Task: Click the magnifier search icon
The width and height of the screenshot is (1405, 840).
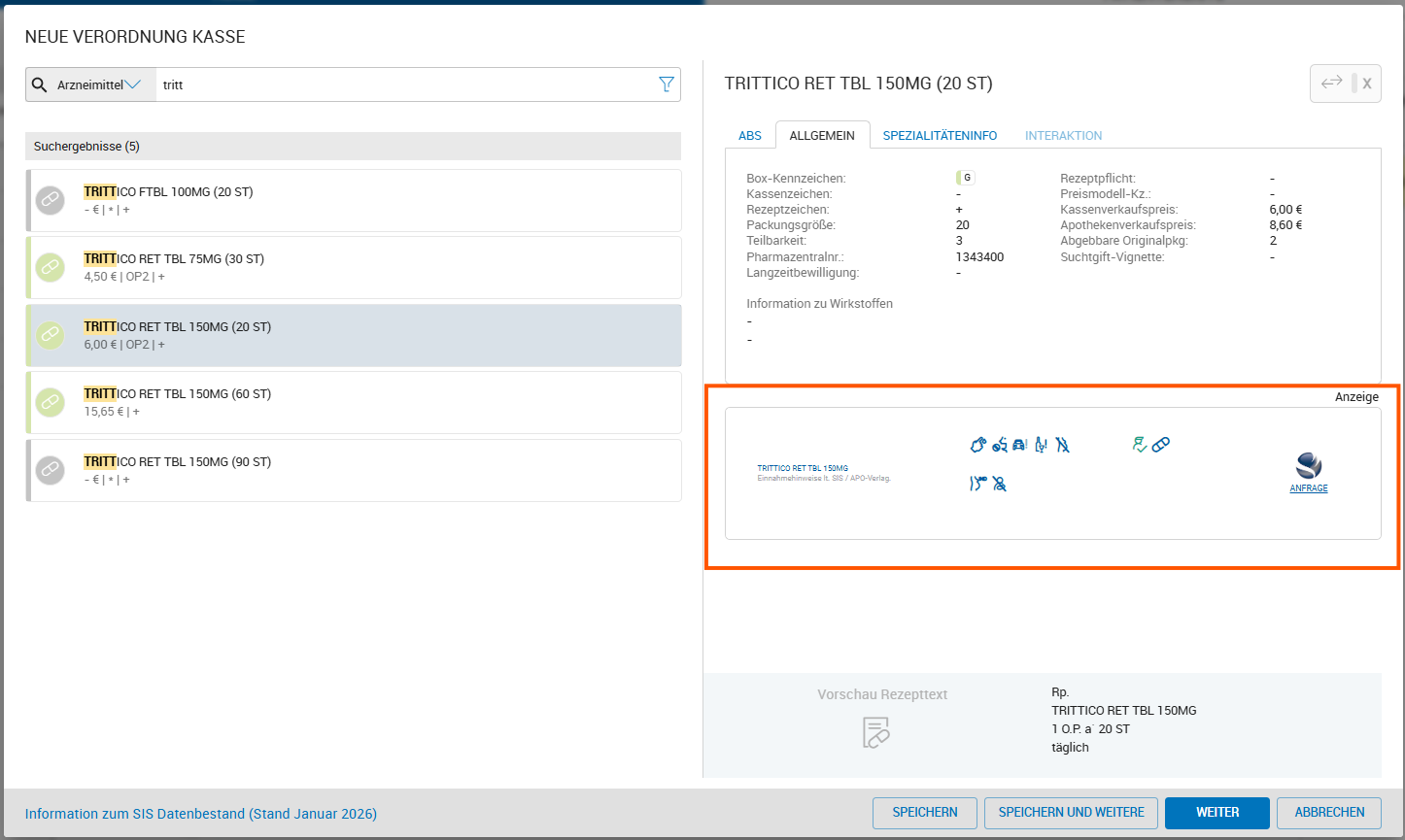Action: pos(40,84)
